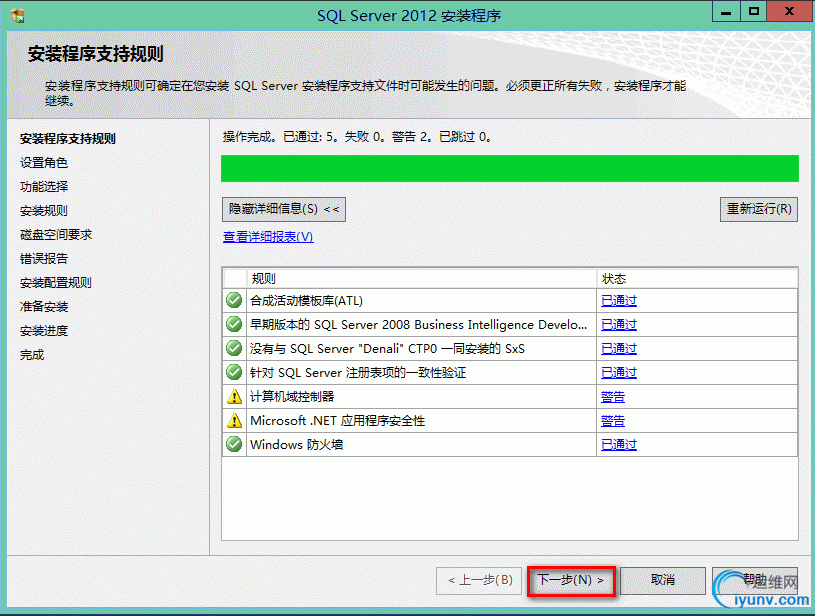The image size is (815, 616).
Task: Select 完成 step in sidebar
Action: tap(32, 355)
